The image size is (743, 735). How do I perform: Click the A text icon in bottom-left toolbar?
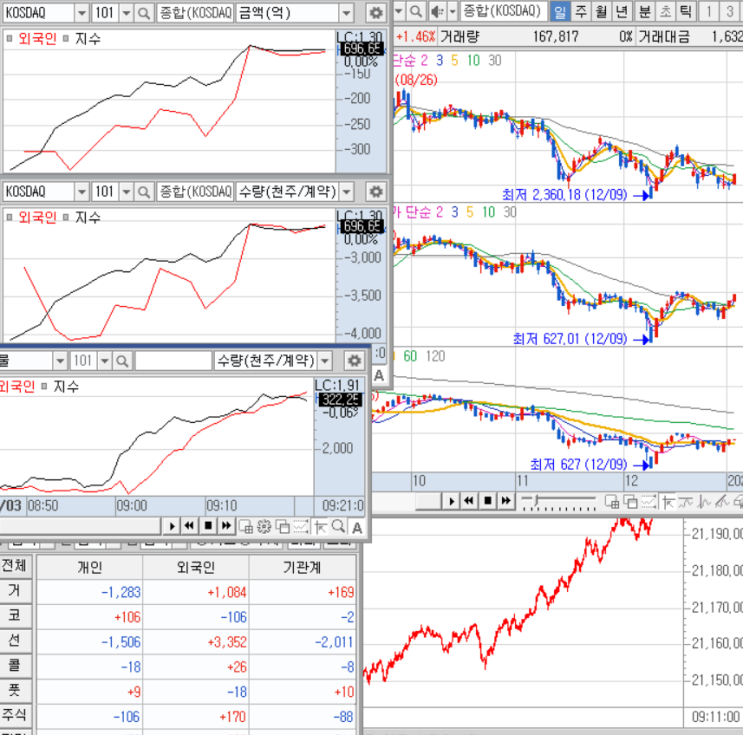(x=357, y=527)
